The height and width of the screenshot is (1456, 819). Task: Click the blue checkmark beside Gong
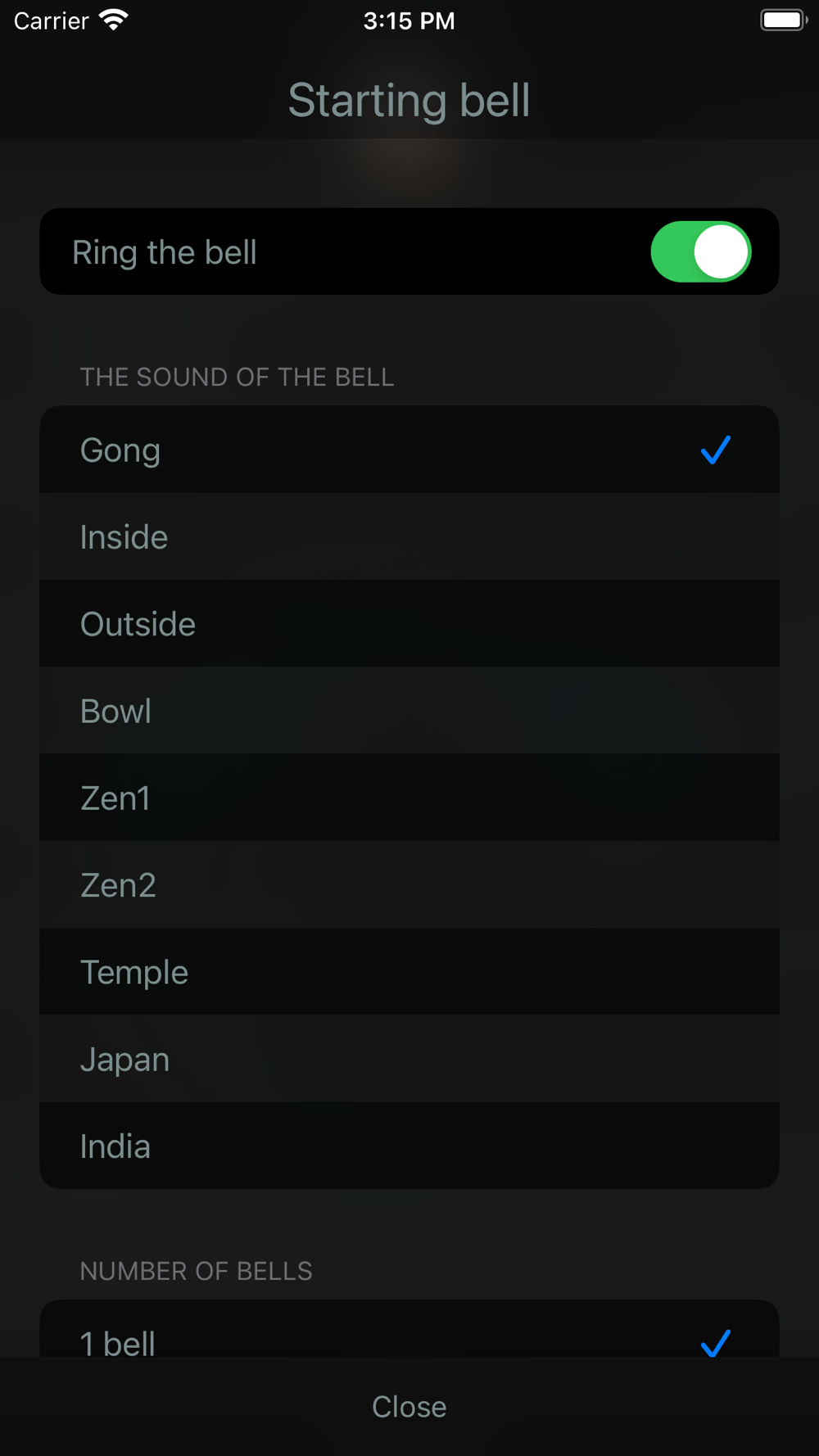[715, 450]
